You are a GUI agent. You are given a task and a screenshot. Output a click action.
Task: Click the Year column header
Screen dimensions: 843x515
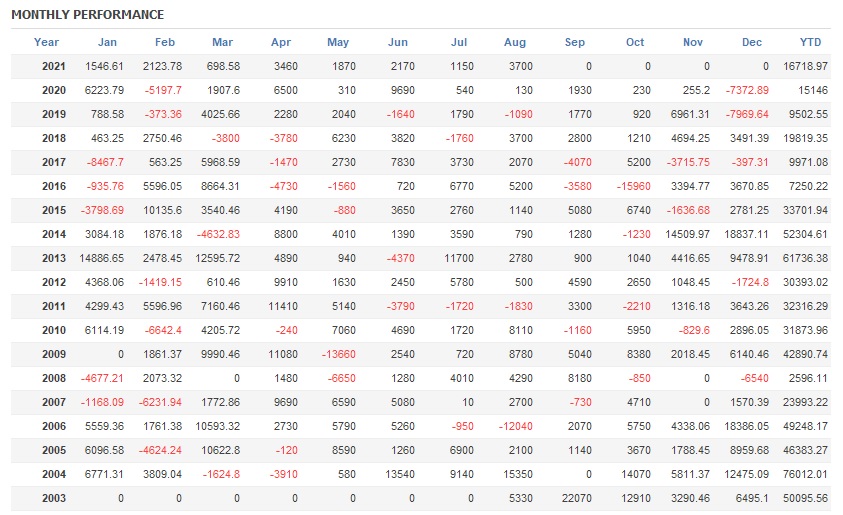pyautogui.click(x=46, y=42)
